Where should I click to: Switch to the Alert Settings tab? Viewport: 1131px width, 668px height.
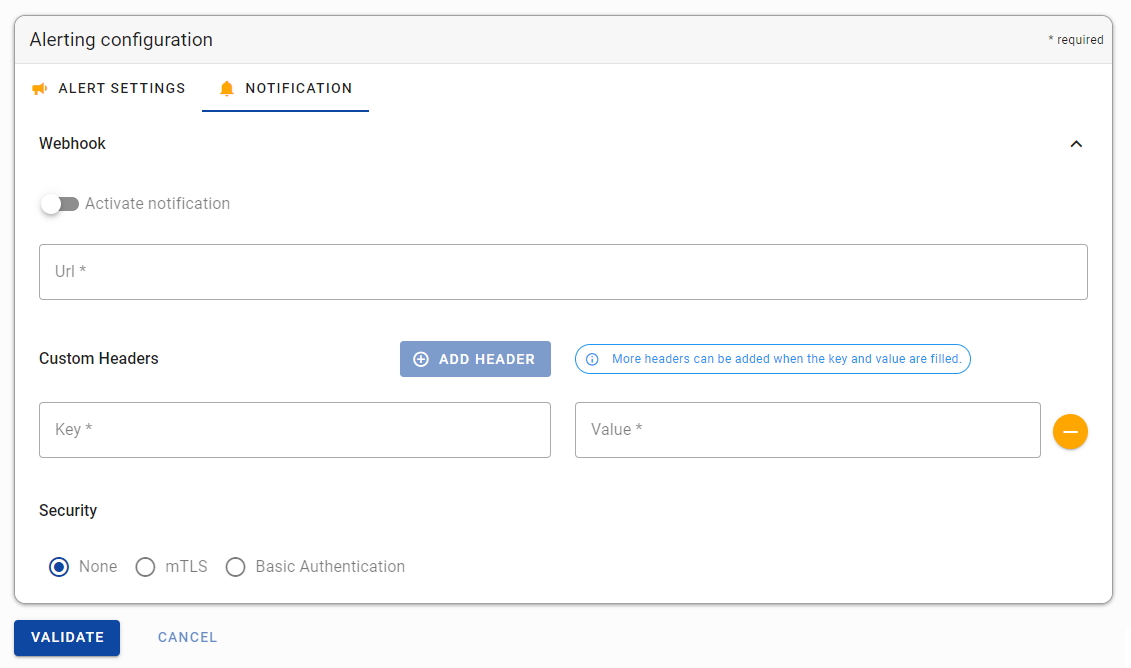(x=109, y=88)
